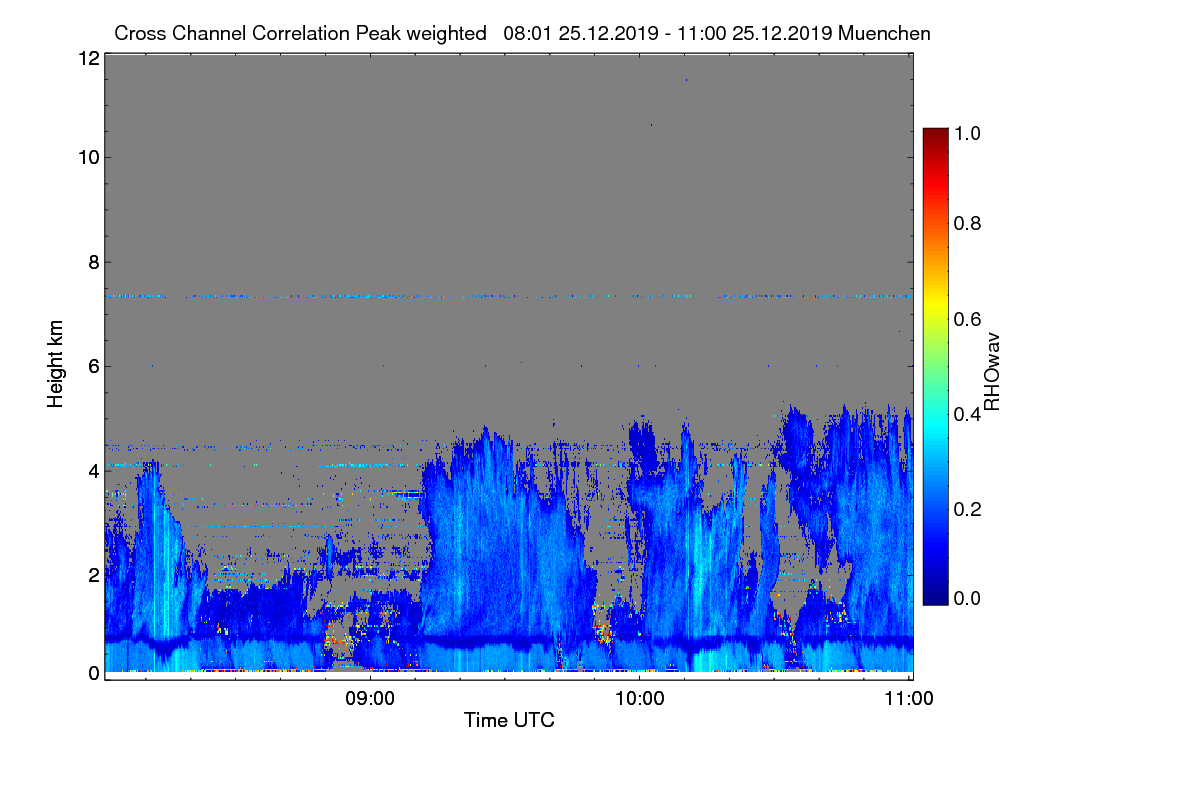Viewport: 1200px width, 800px height.
Task: Click the plot title 'Cross Channel Correlation Peak weighted'
Action: tap(301, 33)
